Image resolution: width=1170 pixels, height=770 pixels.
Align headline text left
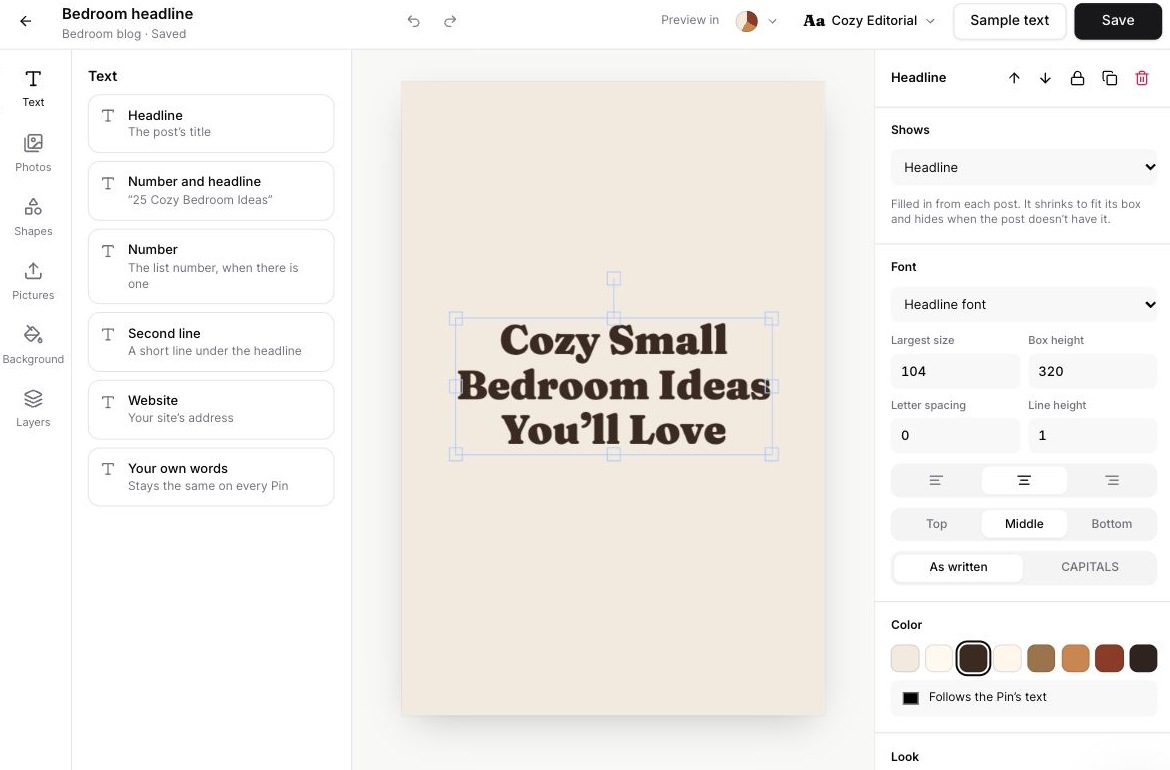936,481
